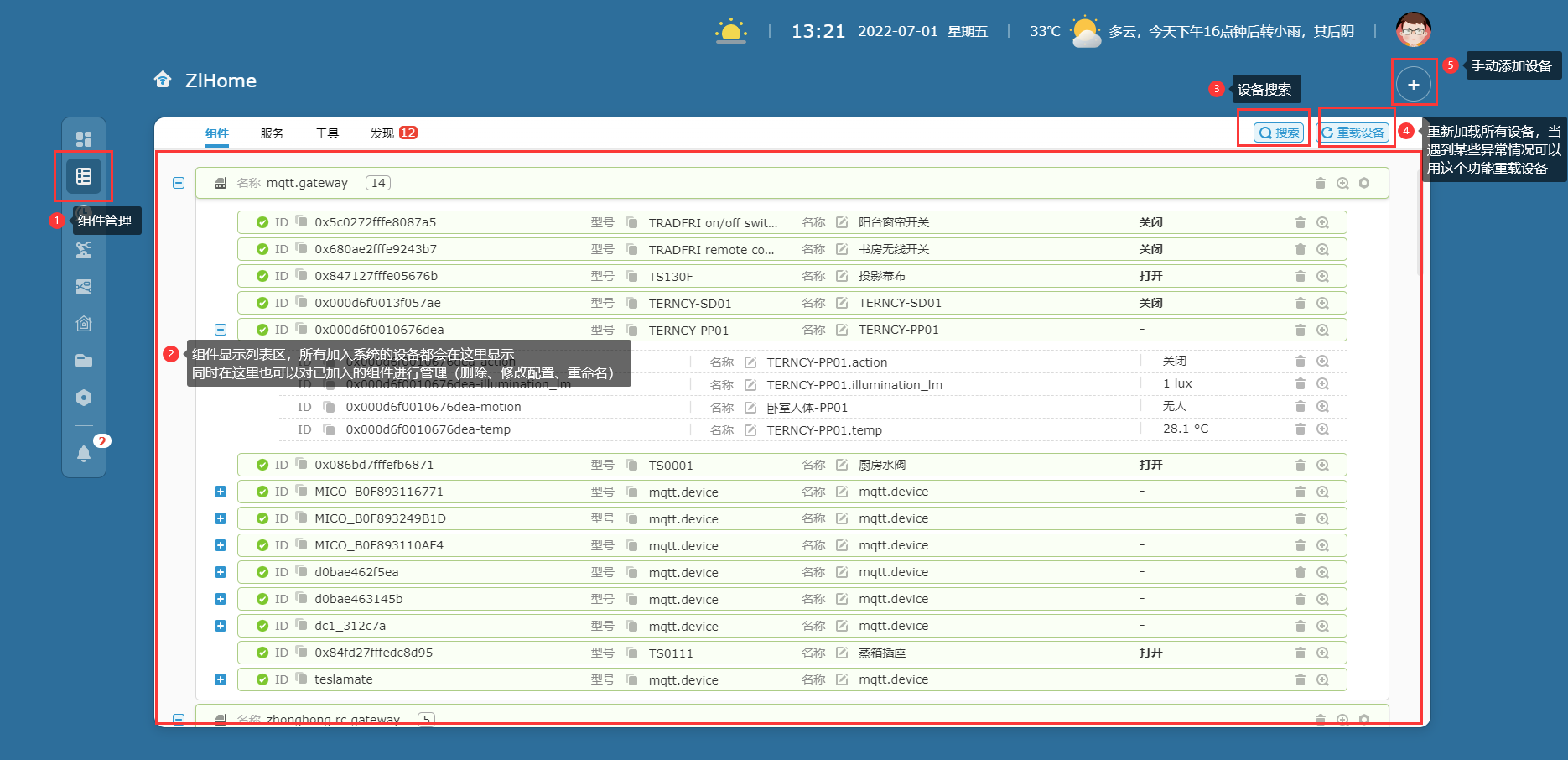Expand MICO_B0F893110AF4 device row
The image size is (1568, 760).
coord(221,545)
